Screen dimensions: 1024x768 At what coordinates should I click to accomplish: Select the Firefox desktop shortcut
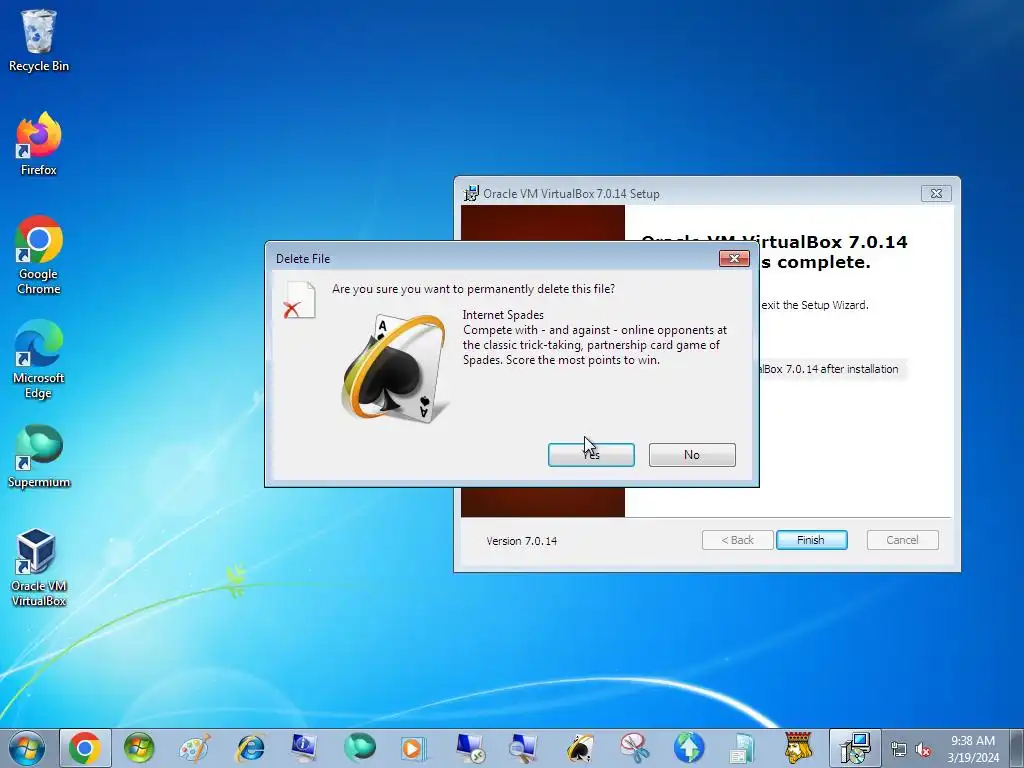39,144
